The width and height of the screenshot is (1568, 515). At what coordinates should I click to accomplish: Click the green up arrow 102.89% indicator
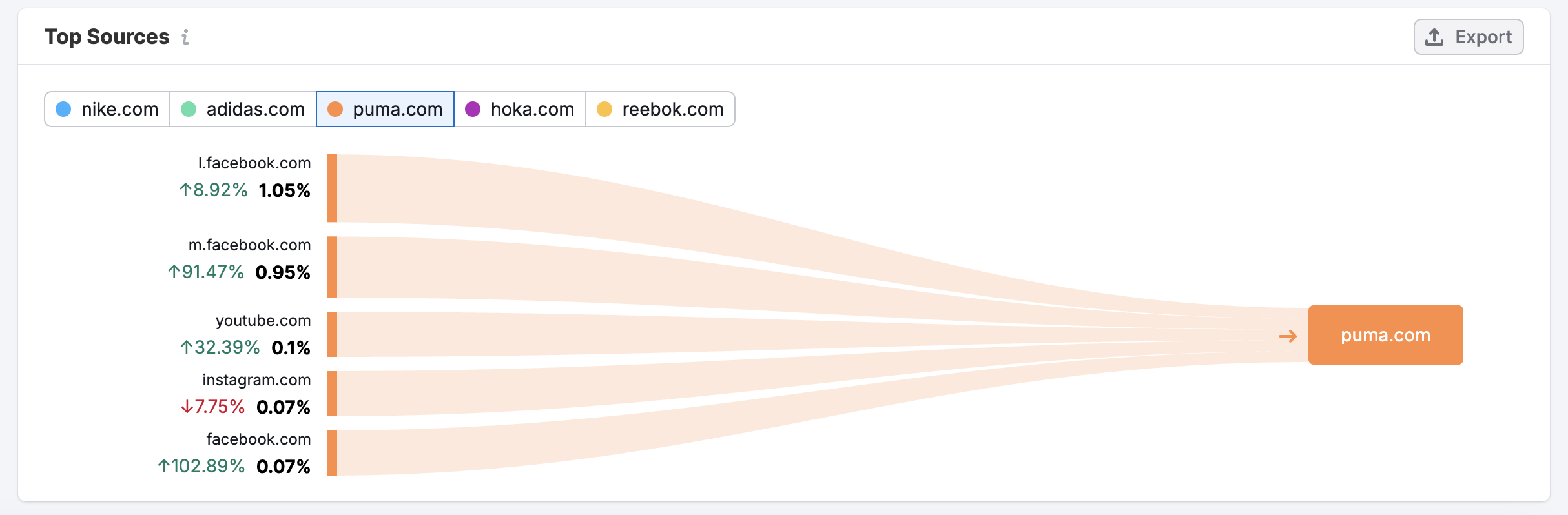[x=201, y=466]
